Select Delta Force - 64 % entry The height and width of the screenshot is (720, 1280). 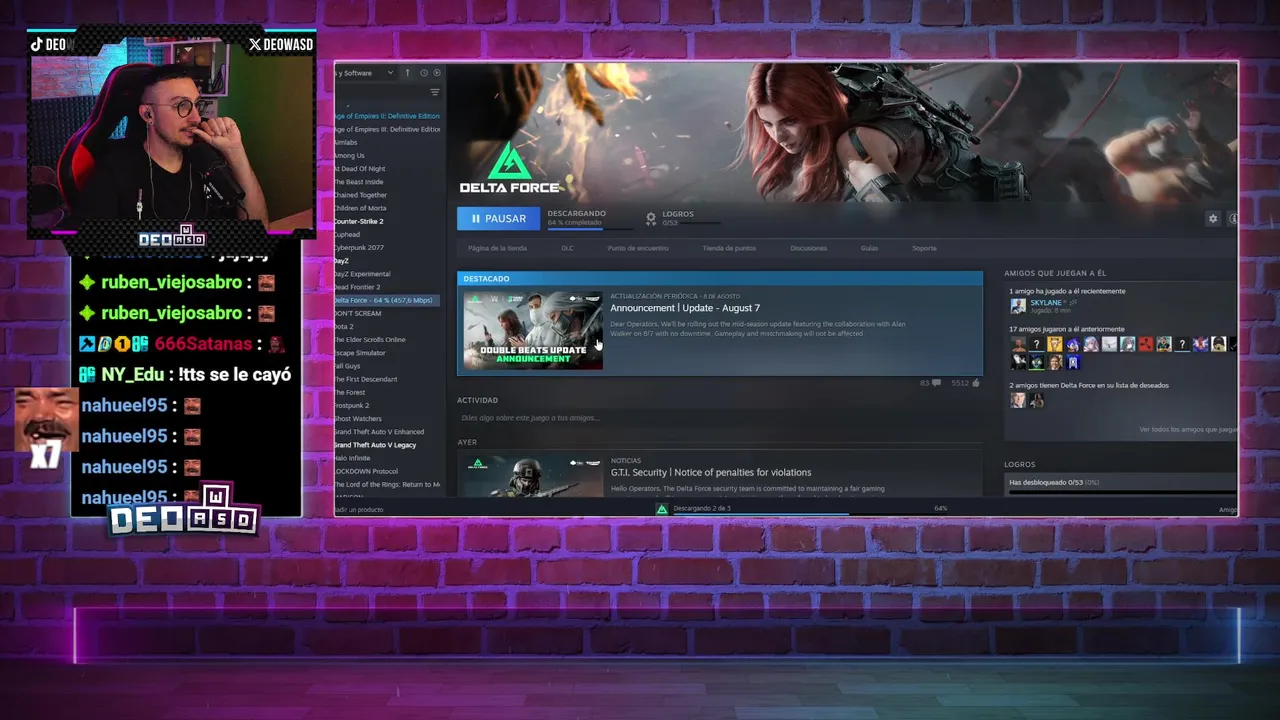pyautogui.click(x=388, y=300)
